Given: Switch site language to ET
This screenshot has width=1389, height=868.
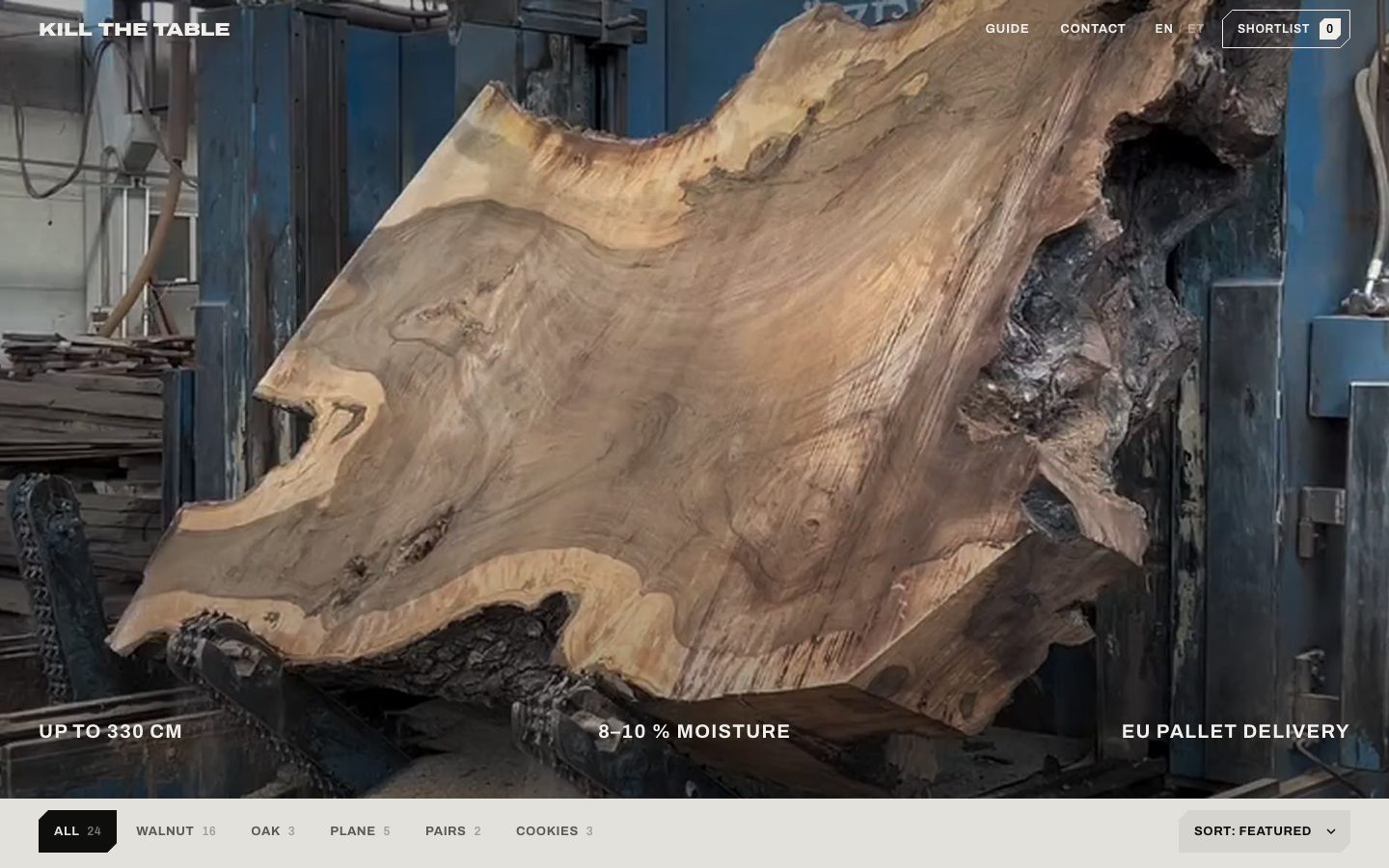Looking at the screenshot, I should 1196,29.
